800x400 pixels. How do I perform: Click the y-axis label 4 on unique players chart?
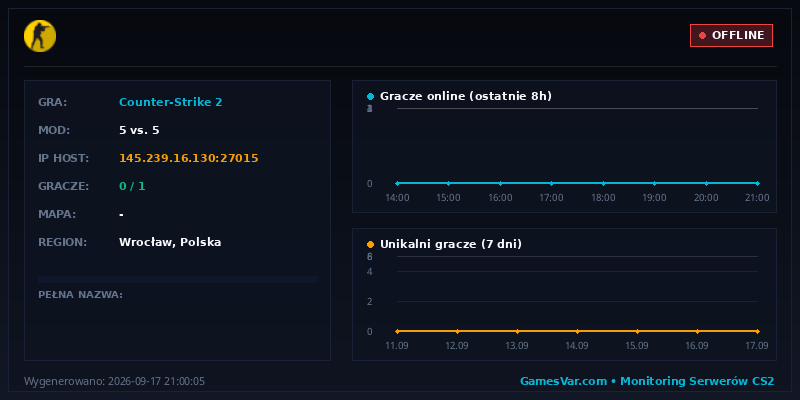pos(370,271)
